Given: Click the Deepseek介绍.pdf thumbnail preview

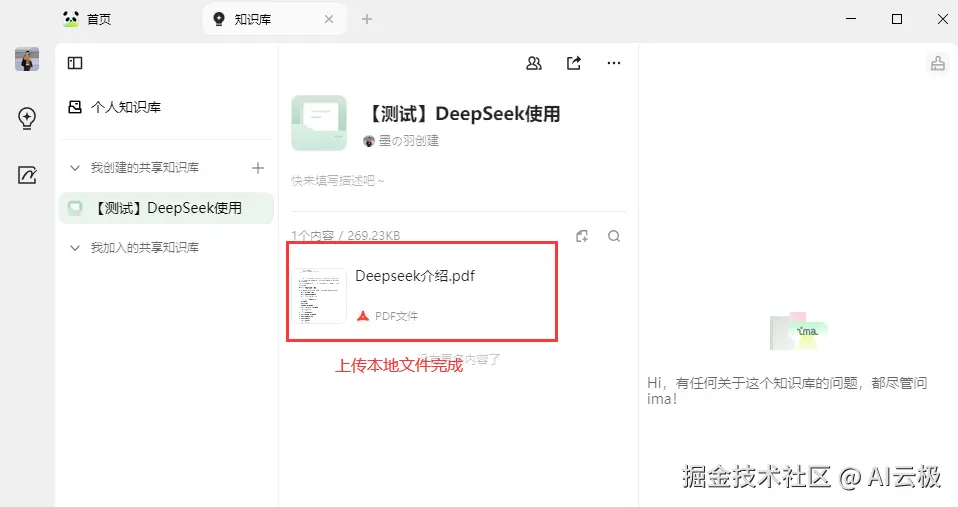Looking at the screenshot, I should tap(319, 296).
